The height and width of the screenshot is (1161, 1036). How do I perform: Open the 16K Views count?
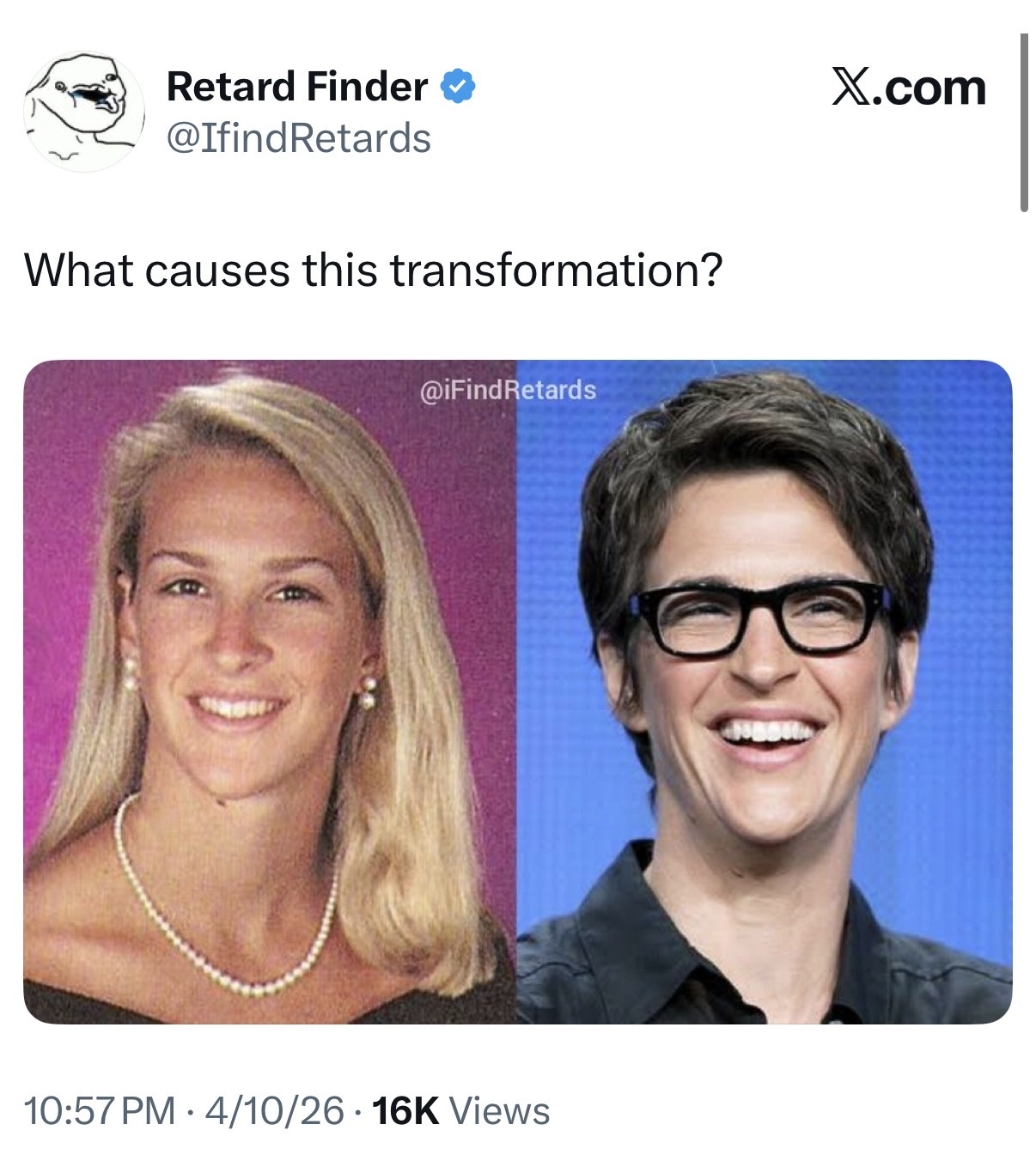[x=458, y=1110]
